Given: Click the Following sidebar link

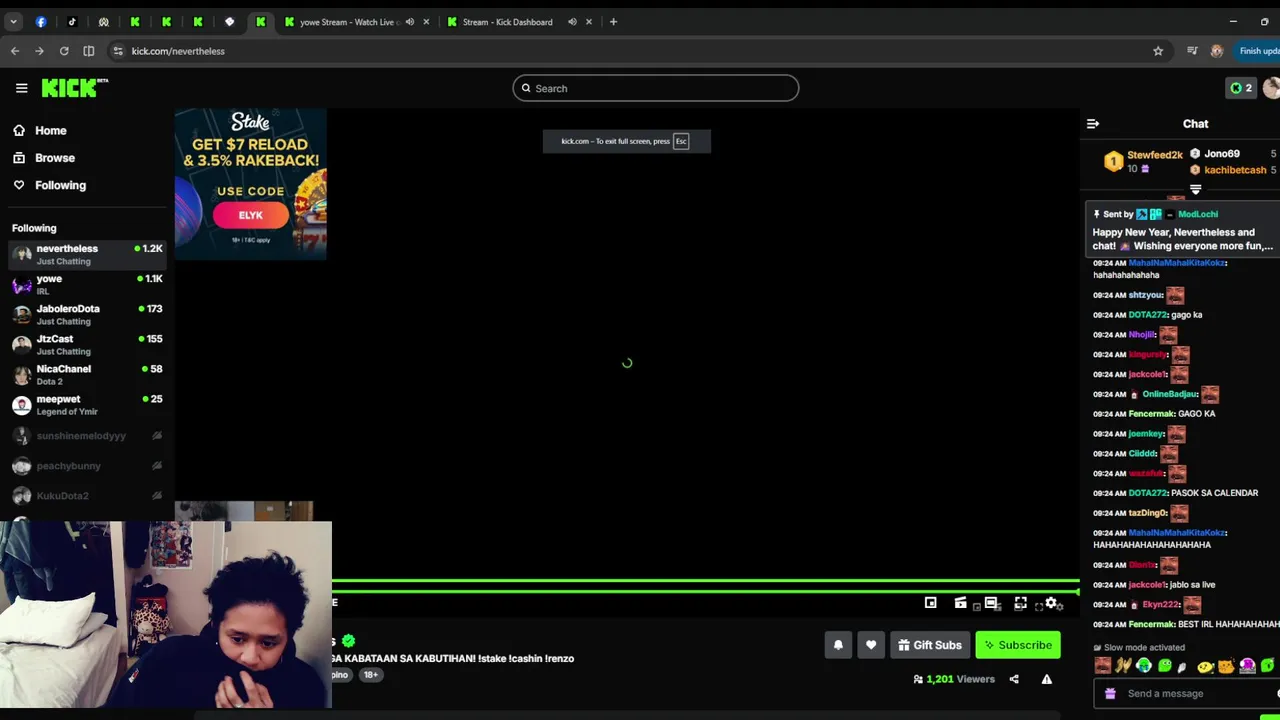Looking at the screenshot, I should click(60, 185).
